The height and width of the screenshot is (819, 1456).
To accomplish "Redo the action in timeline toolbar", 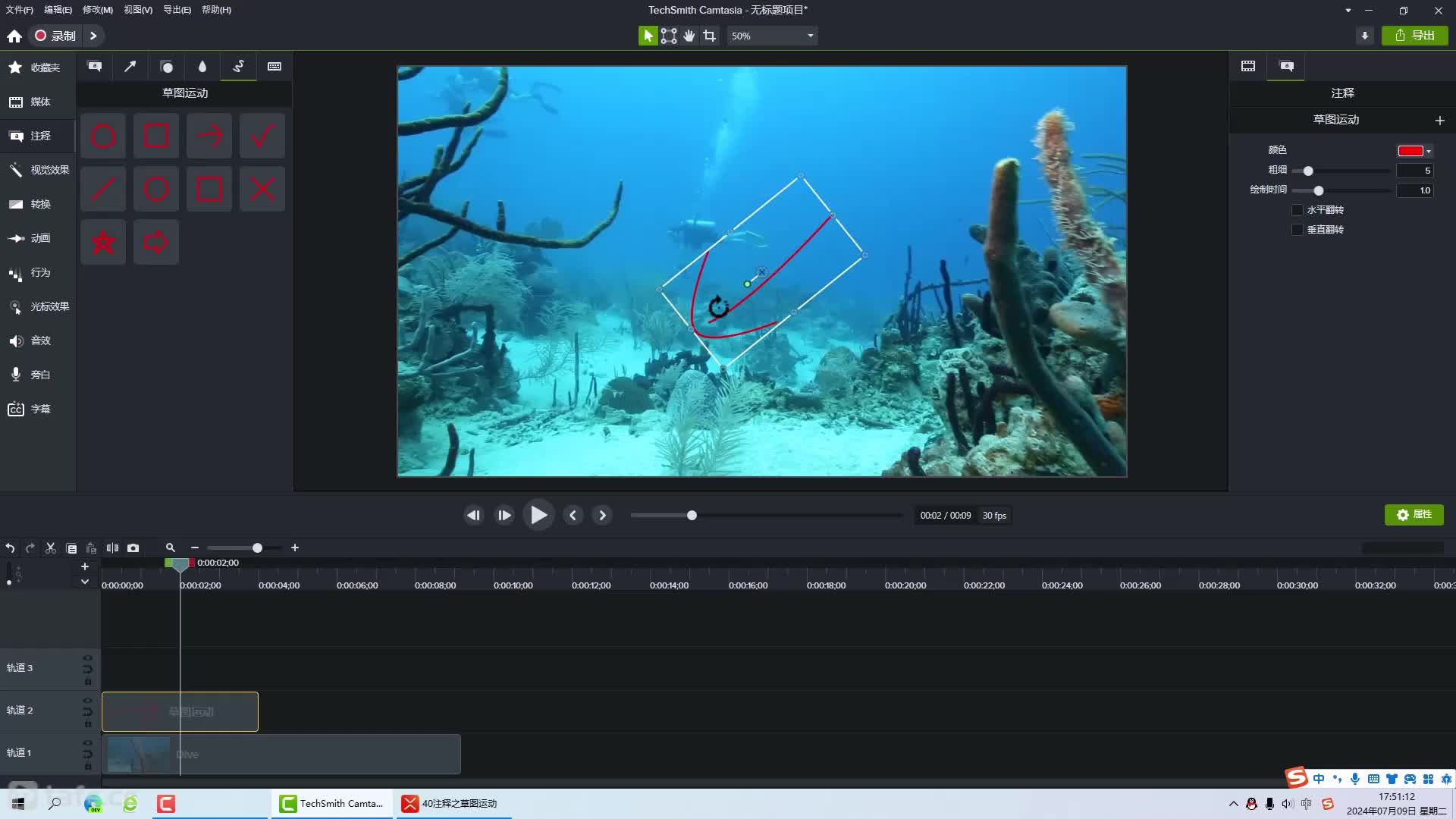I will [x=30, y=548].
